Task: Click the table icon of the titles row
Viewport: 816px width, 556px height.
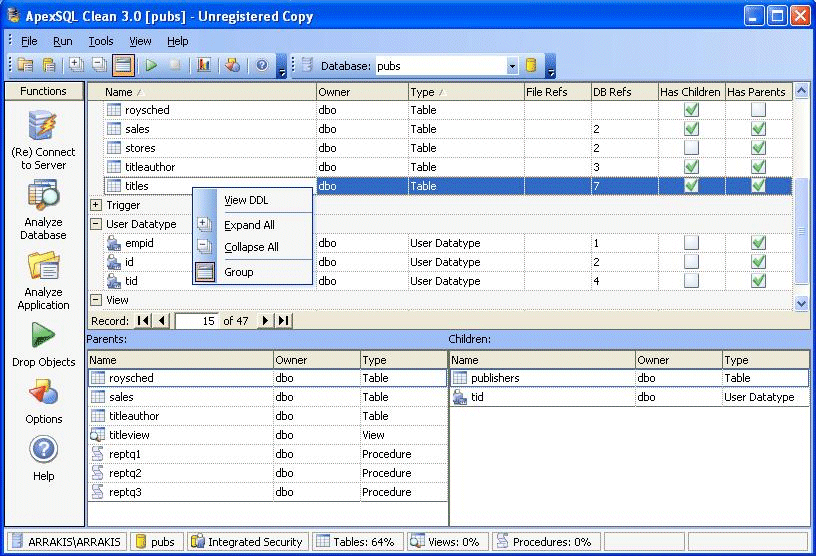Action: tap(113, 186)
